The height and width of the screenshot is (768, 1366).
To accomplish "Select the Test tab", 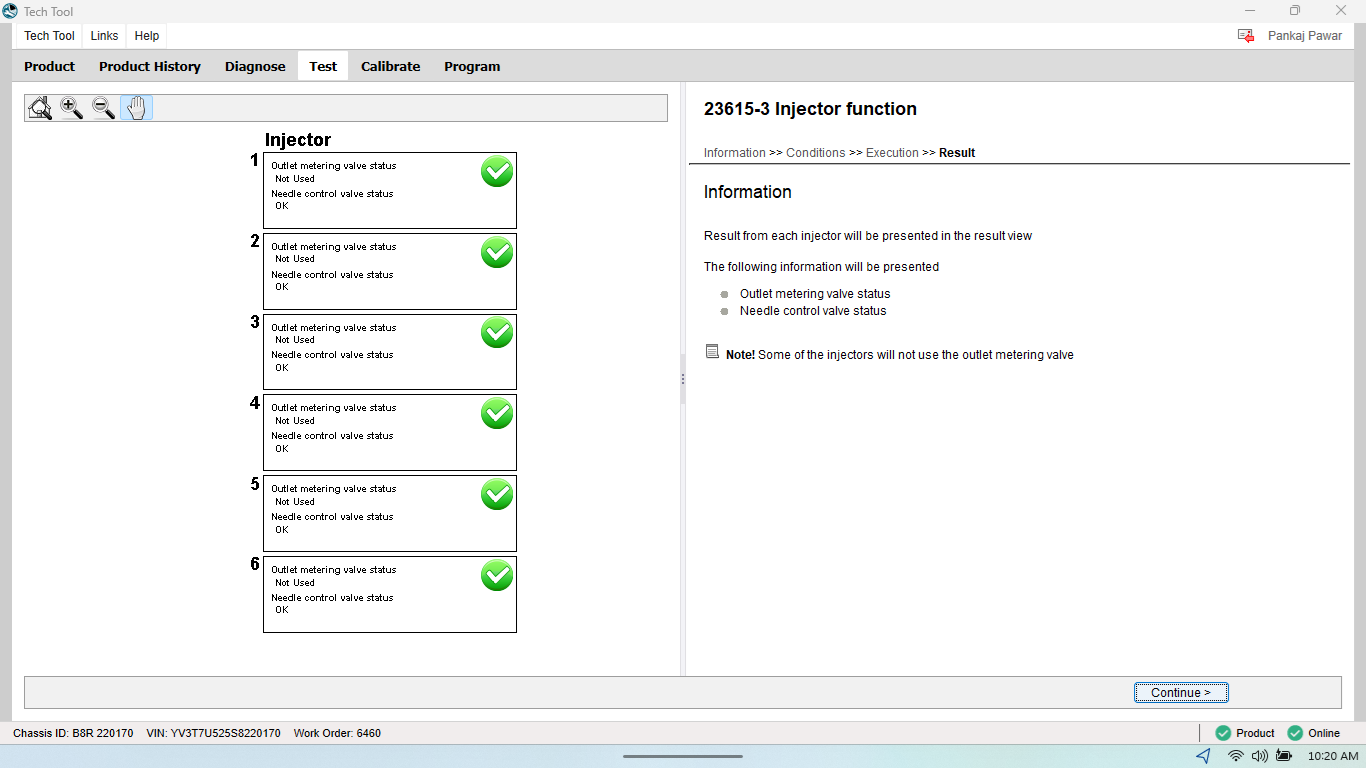I will (323, 67).
